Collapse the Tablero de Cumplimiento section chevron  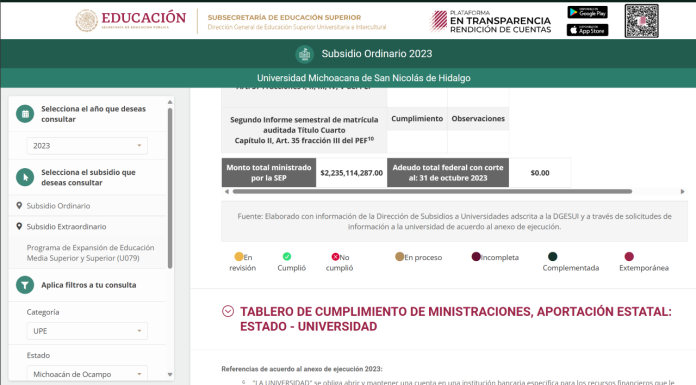[x=228, y=311]
